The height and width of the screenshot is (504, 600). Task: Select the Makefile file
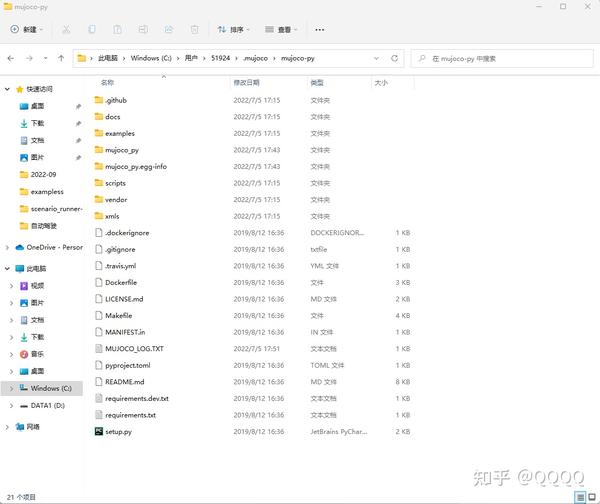119,316
